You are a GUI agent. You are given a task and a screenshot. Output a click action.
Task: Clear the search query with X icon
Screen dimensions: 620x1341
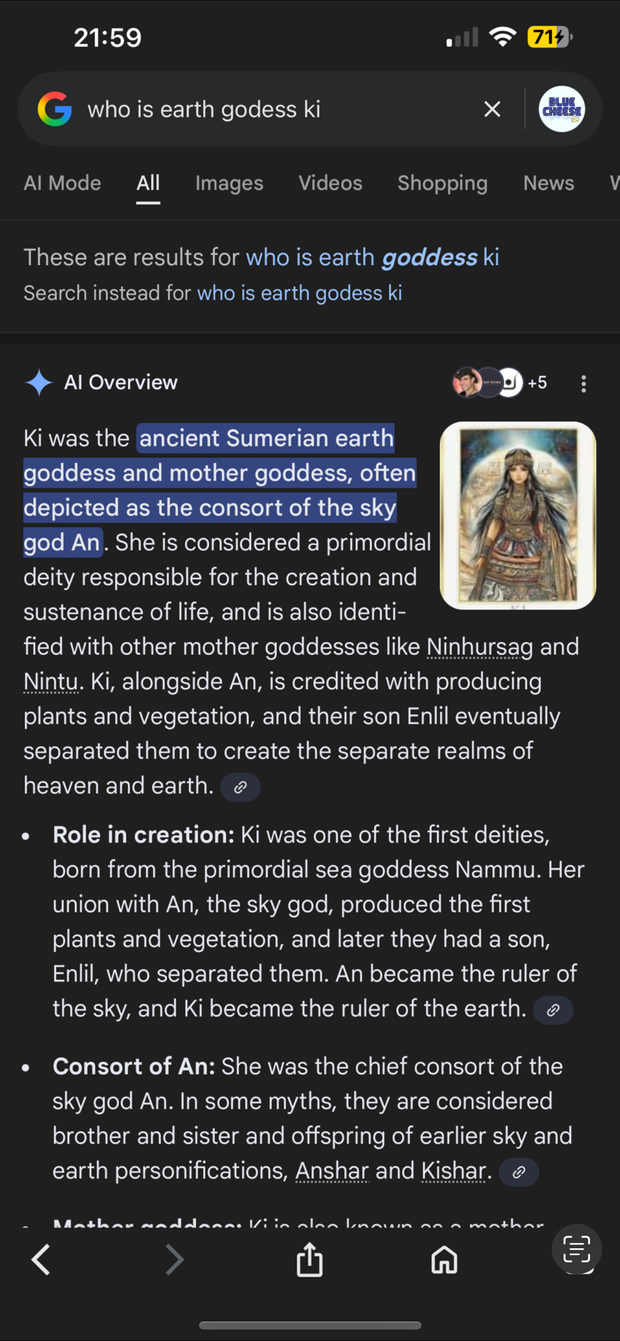click(492, 109)
